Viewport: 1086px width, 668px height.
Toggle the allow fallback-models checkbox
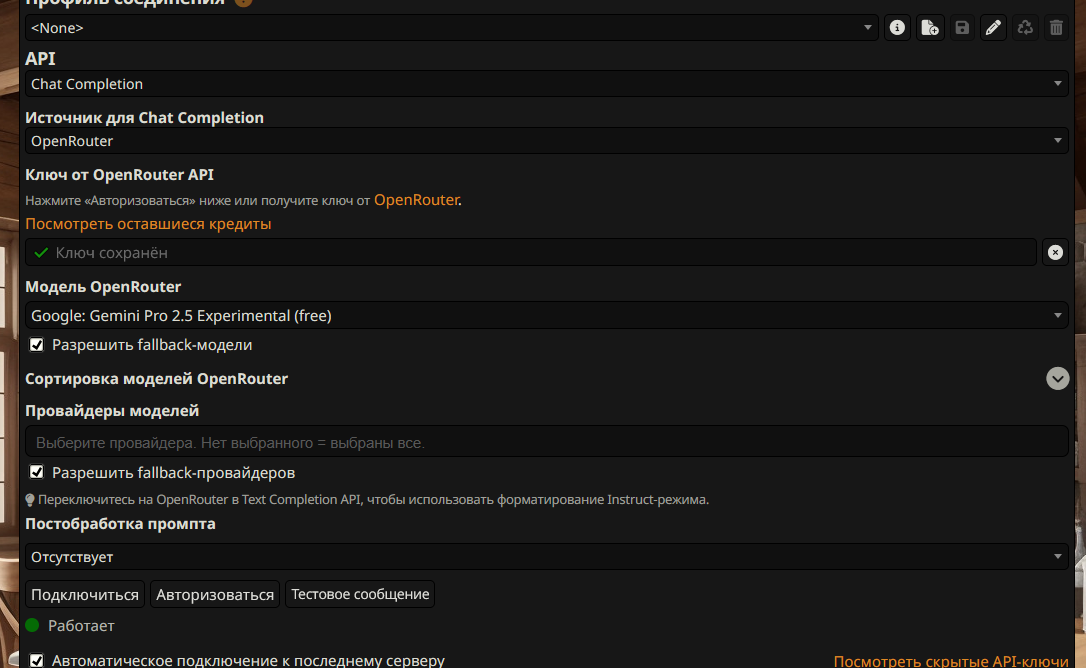click(x=37, y=344)
